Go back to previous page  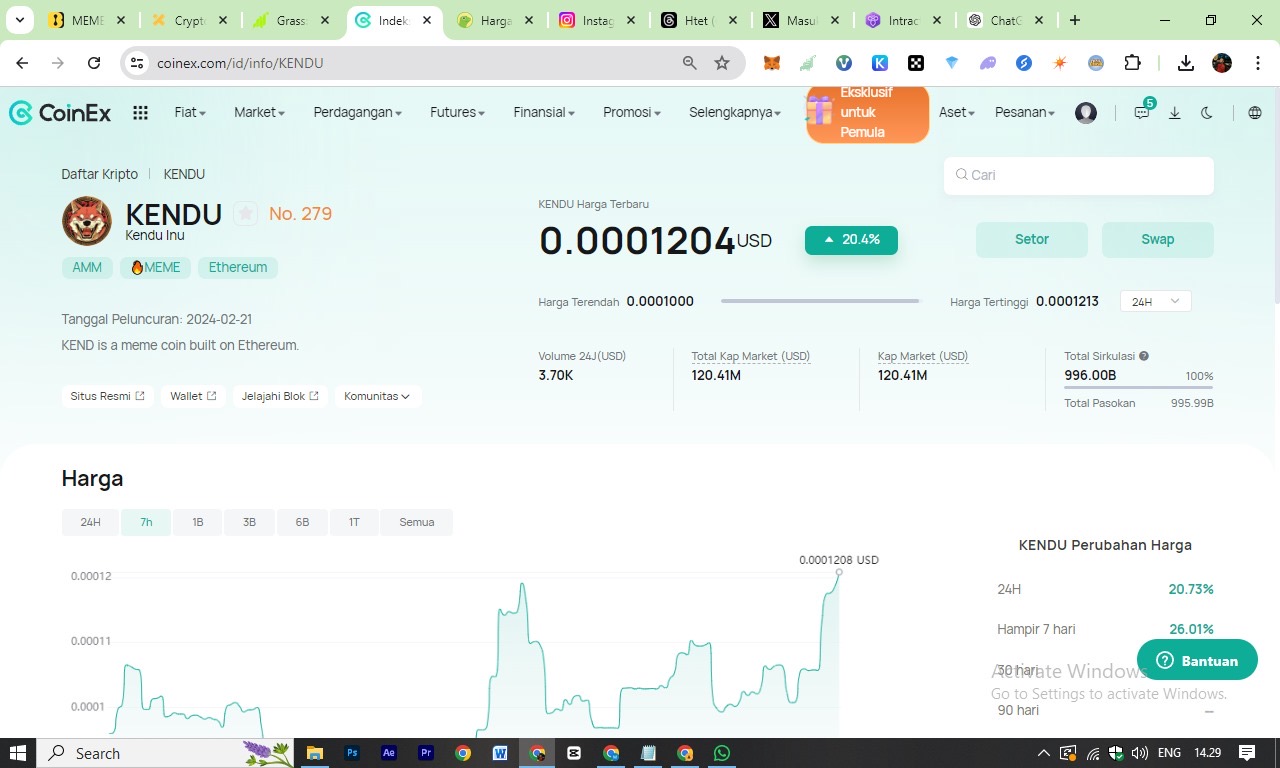click(22, 63)
